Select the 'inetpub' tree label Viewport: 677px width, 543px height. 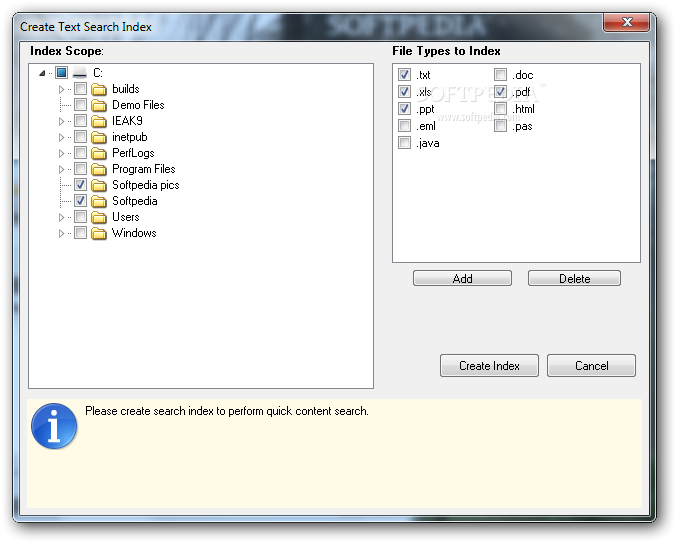tap(130, 137)
